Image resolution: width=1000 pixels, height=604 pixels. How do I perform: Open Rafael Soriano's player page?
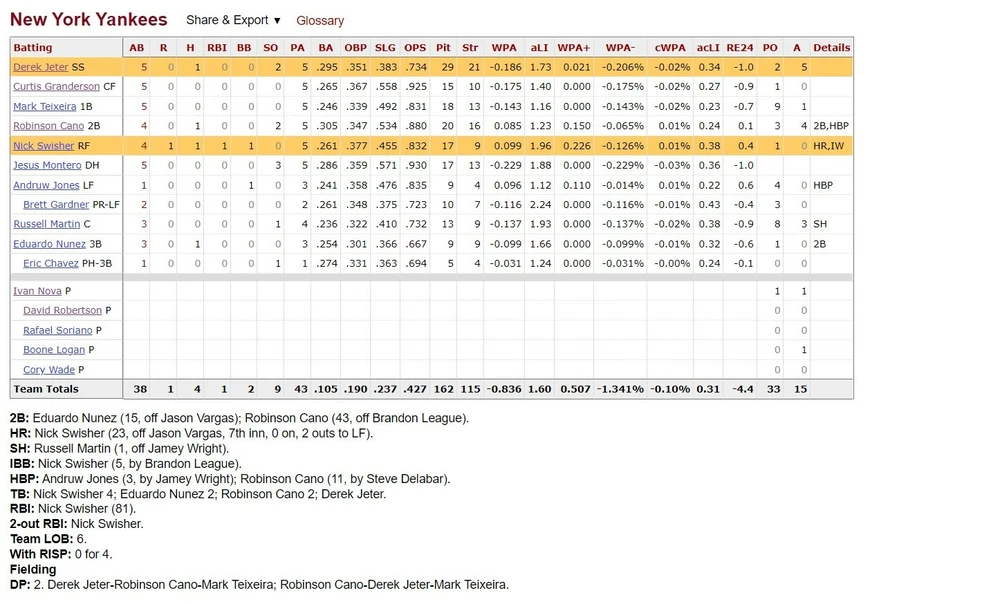pos(58,330)
